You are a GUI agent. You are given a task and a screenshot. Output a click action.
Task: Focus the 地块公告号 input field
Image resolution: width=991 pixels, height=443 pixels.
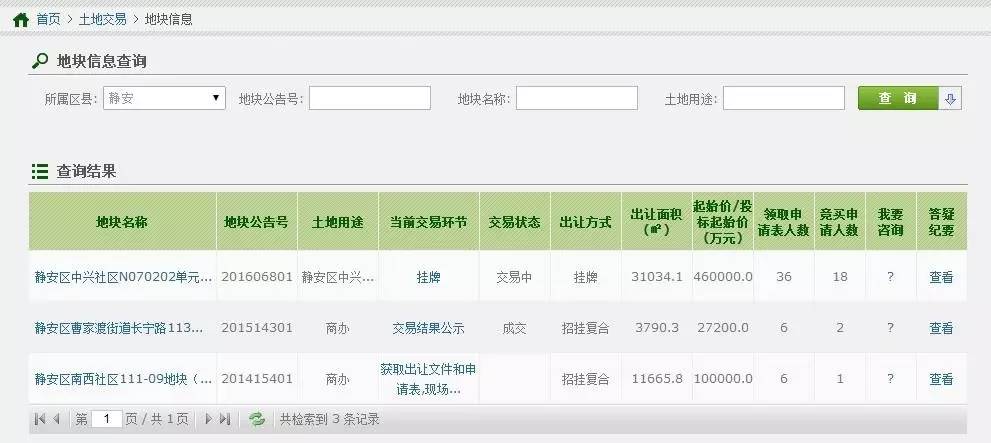(x=370, y=98)
